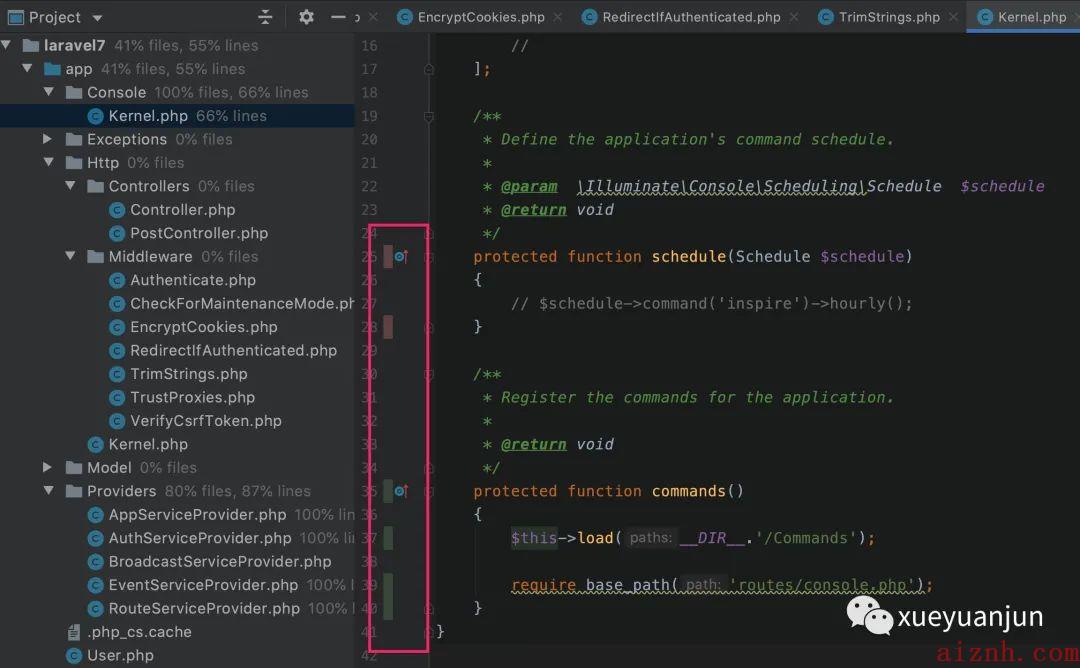1080x668 pixels.
Task: Click the collapse all / scroll-from-source icon
Action: (265, 17)
